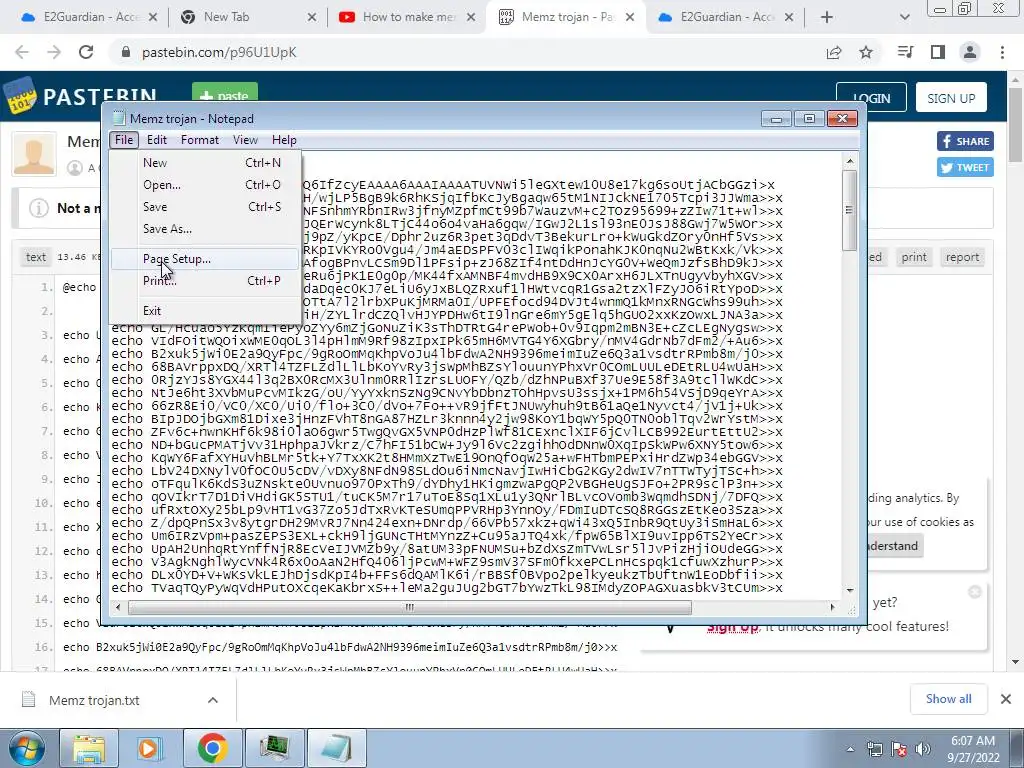1024x768 pixels.
Task: Click Notepad scroll up arrow
Action: 850,161
